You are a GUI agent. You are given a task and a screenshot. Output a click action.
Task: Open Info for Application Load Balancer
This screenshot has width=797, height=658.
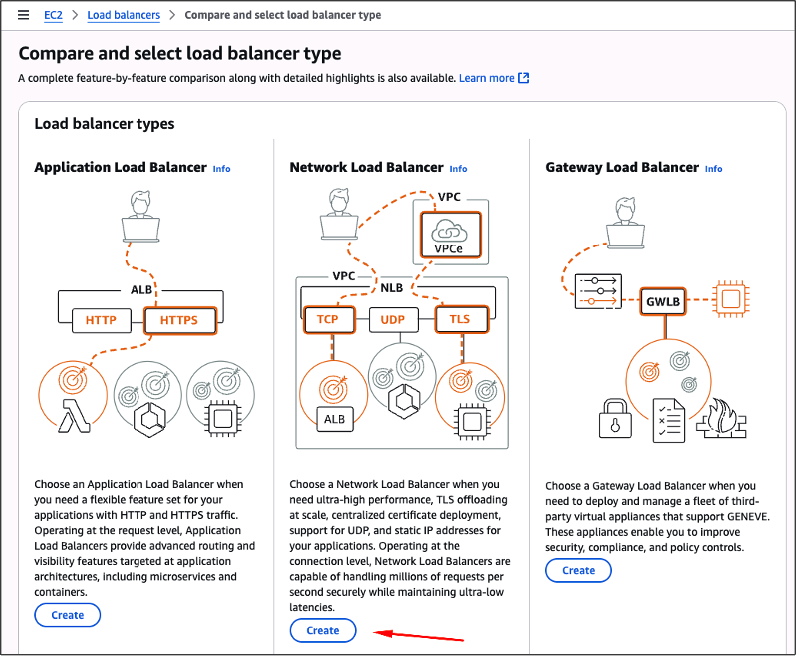(221, 169)
